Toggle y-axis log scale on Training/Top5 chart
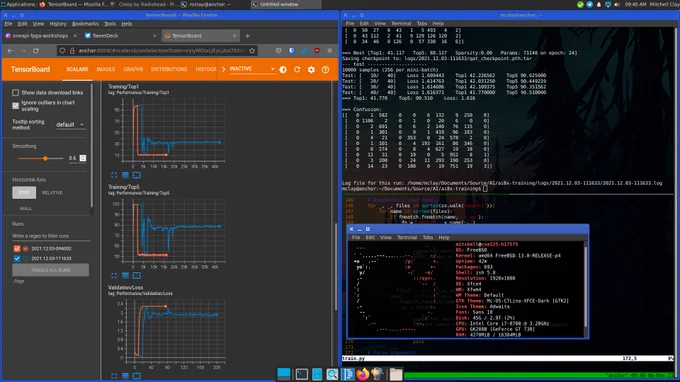Viewport: 680px width, 382px height. (125, 275)
